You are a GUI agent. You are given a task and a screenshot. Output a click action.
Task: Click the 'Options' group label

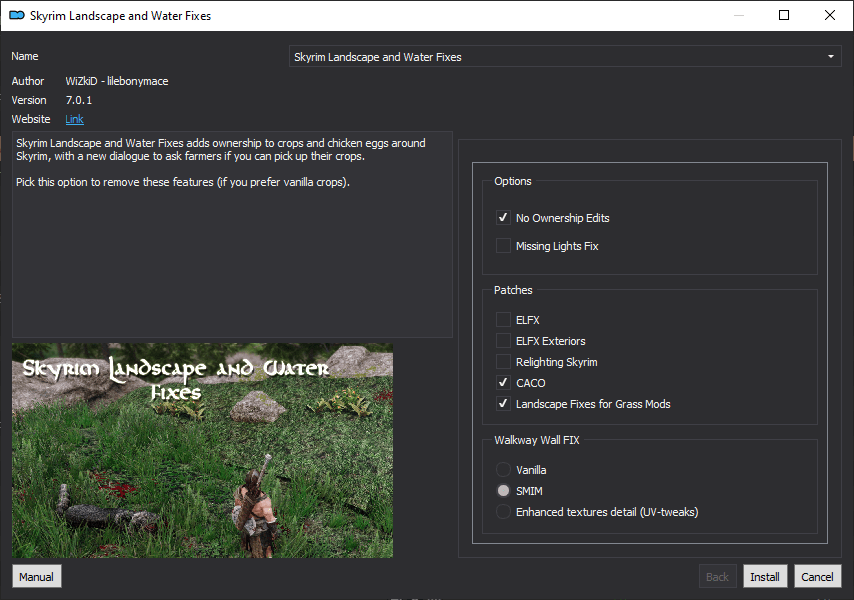click(x=513, y=181)
